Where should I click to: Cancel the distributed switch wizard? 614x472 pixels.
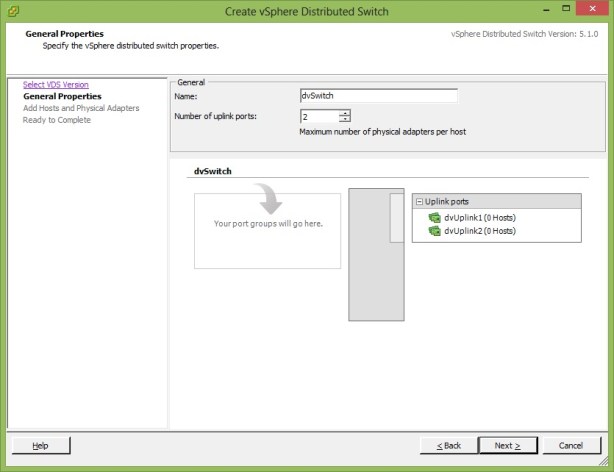571,445
